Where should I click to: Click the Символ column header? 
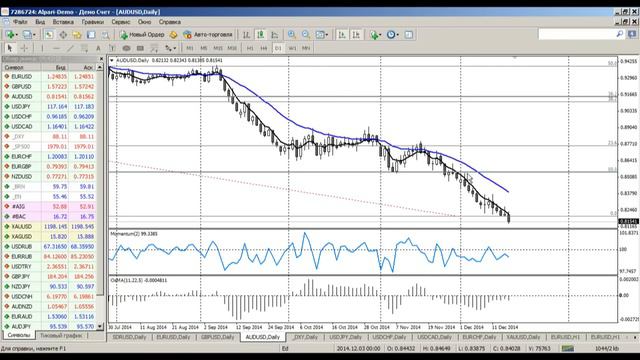pos(21,67)
